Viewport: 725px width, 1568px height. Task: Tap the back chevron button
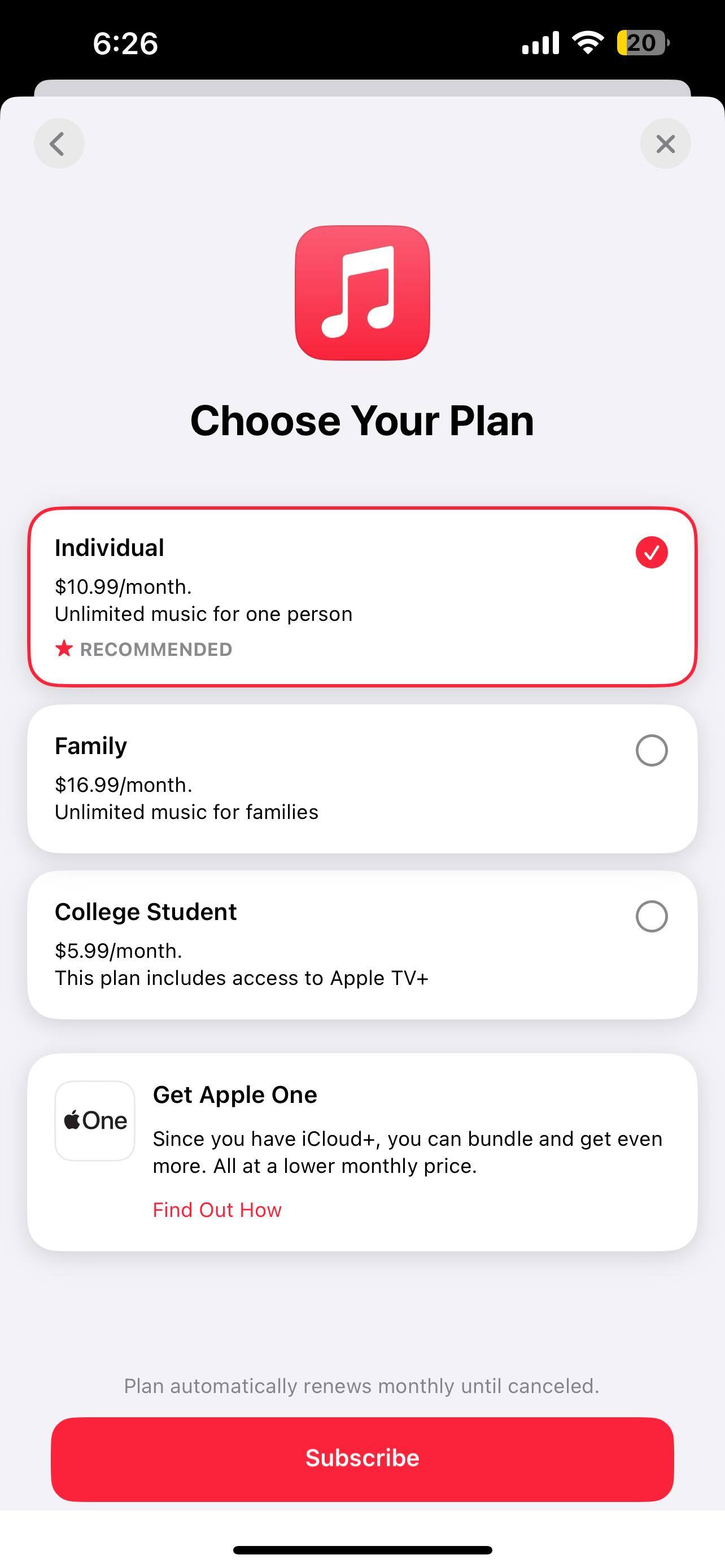click(x=58, y=144)
